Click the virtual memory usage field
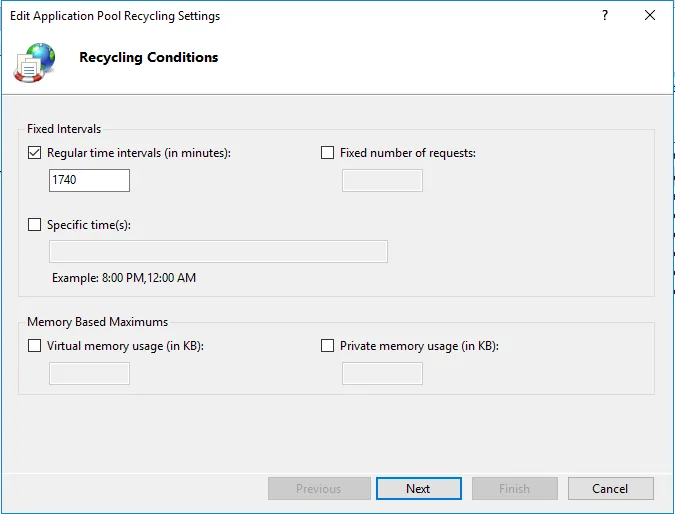The height and width of the screenshot is (514, 675). [89, 373]
